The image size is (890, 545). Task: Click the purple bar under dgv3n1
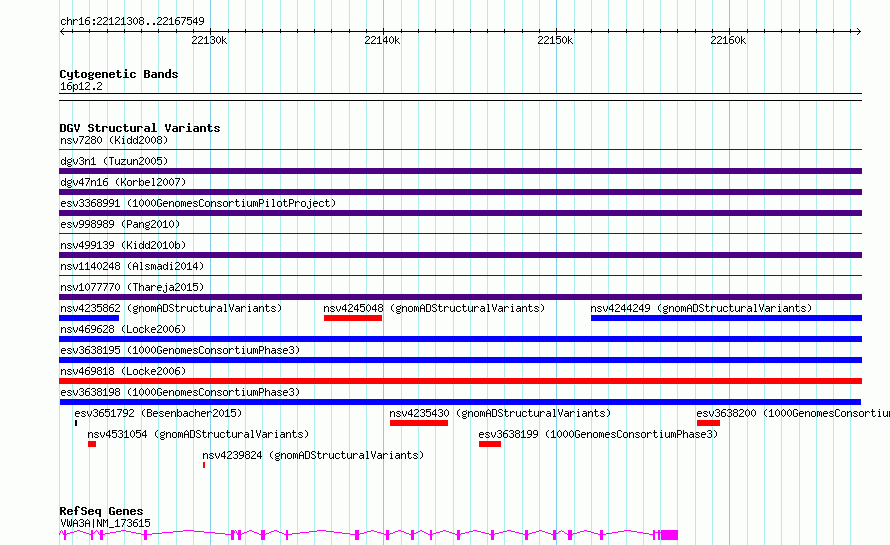(461, 171)
